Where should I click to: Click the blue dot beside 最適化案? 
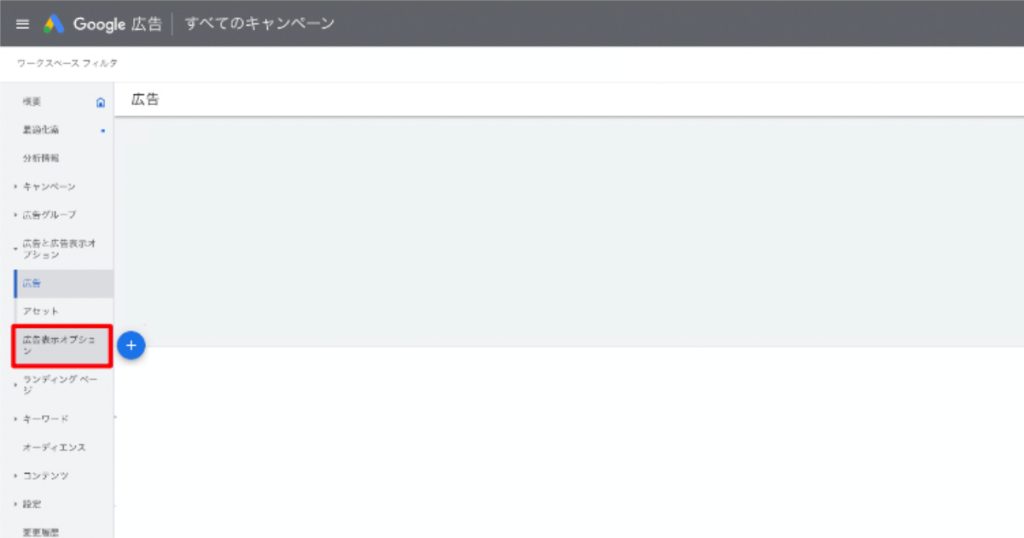[x=103, y=131]
